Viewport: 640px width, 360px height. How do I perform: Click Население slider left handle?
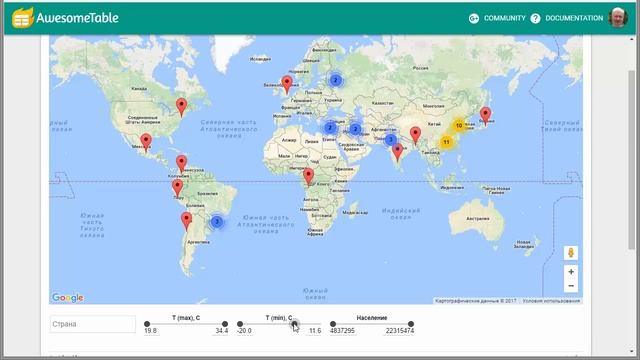point(333,324)
